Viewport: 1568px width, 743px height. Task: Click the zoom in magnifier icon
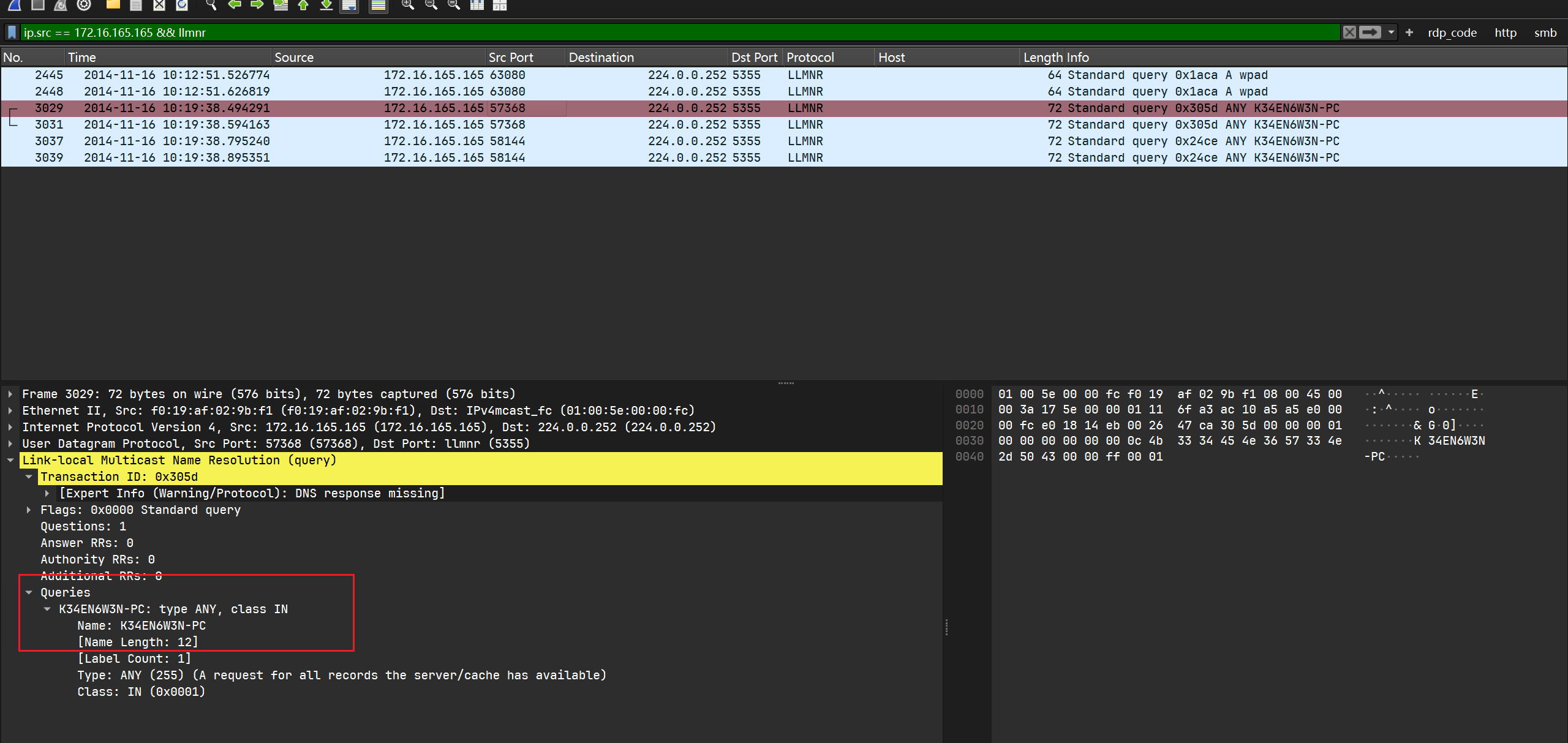point(407,5)
